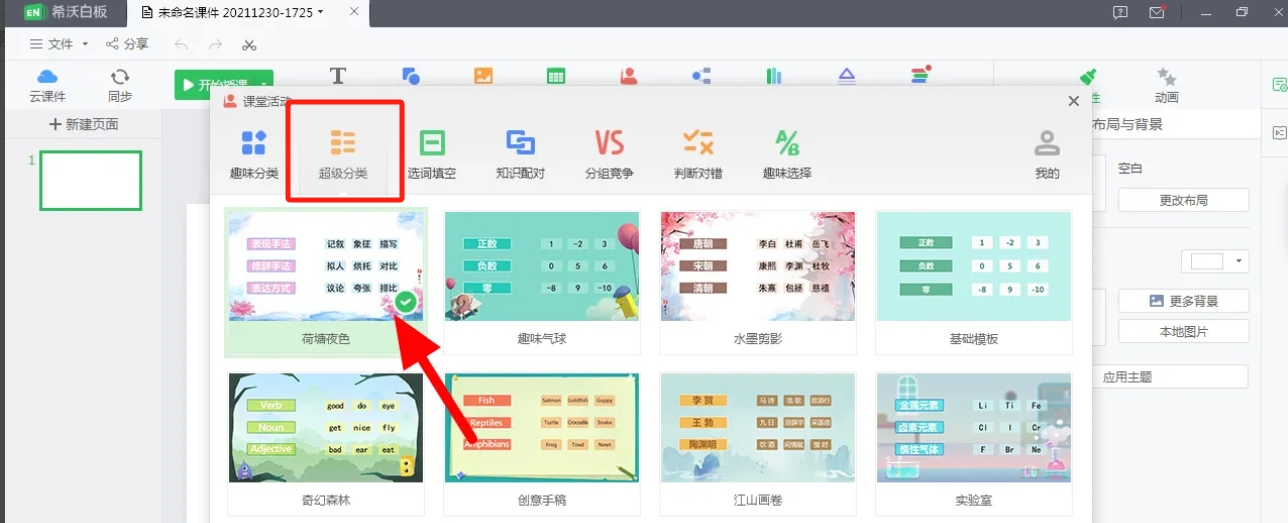Close the 课堂活动 dialog

[1074, 101]
